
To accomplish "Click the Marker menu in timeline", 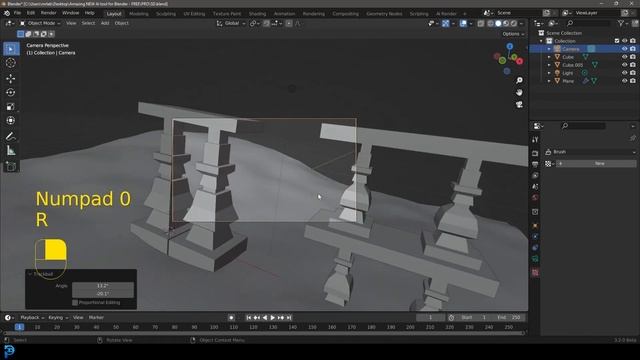I will point(96,318).
